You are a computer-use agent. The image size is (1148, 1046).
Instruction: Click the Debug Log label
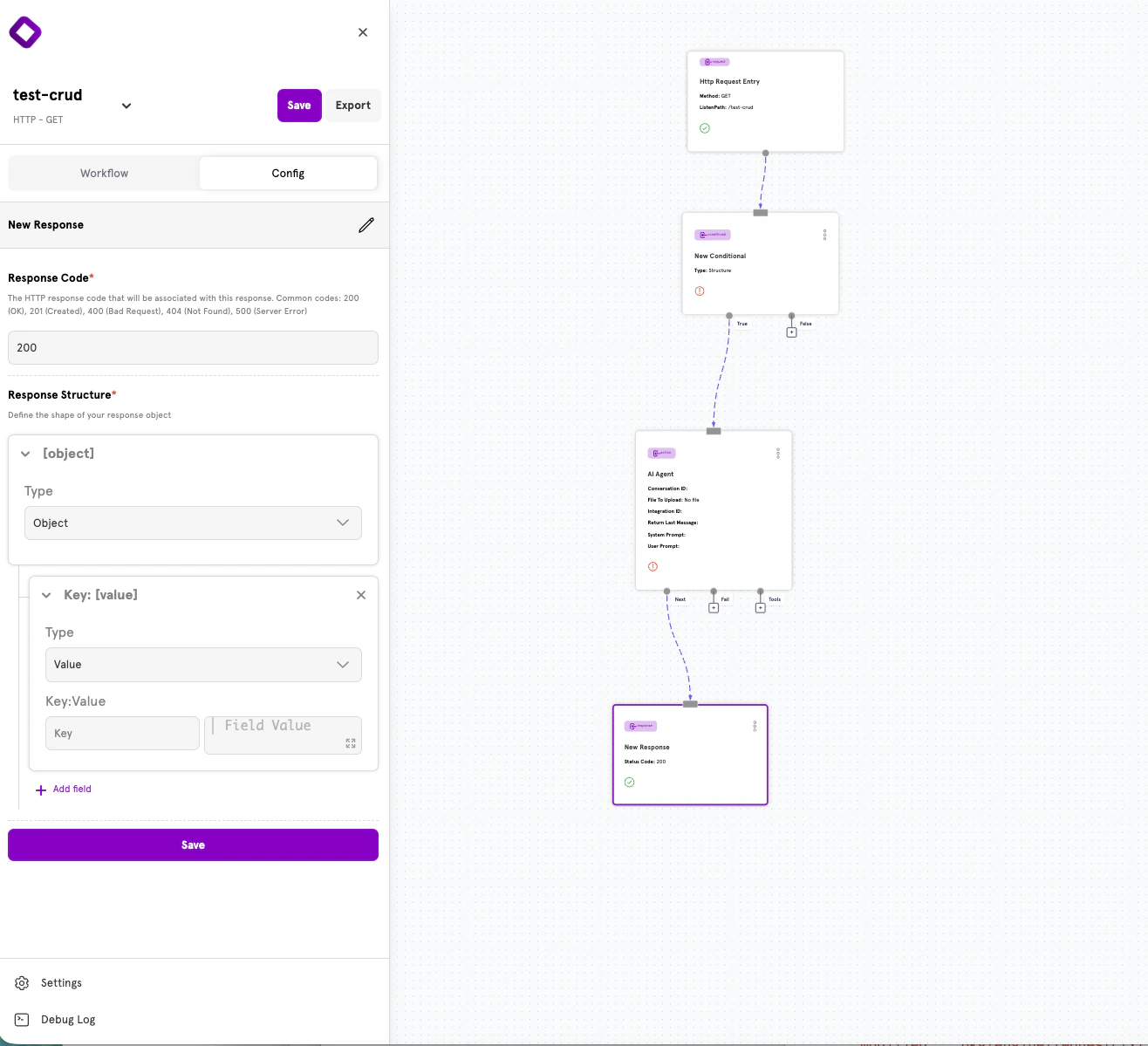[68, 1020]
